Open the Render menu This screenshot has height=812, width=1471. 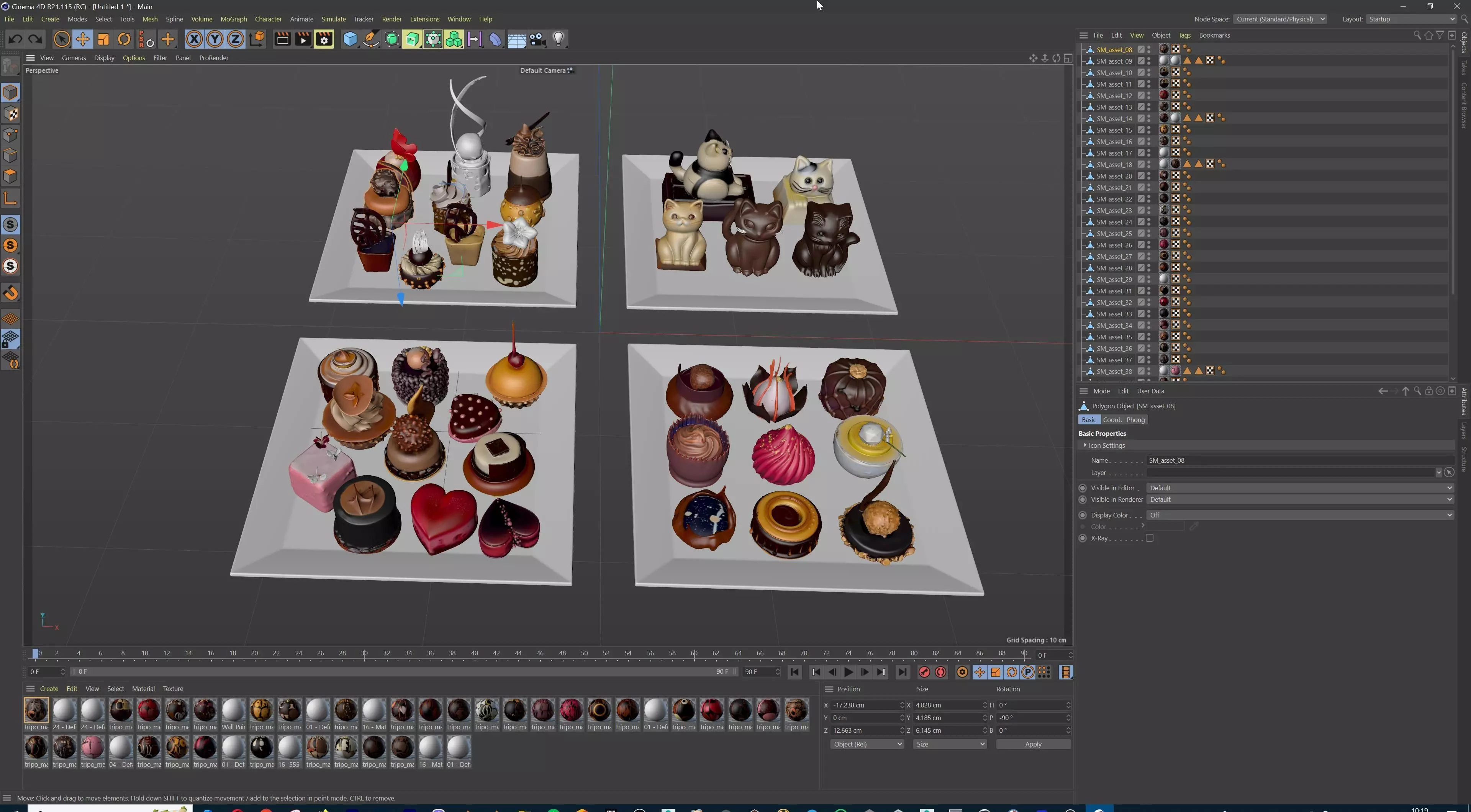coord(392,19)
